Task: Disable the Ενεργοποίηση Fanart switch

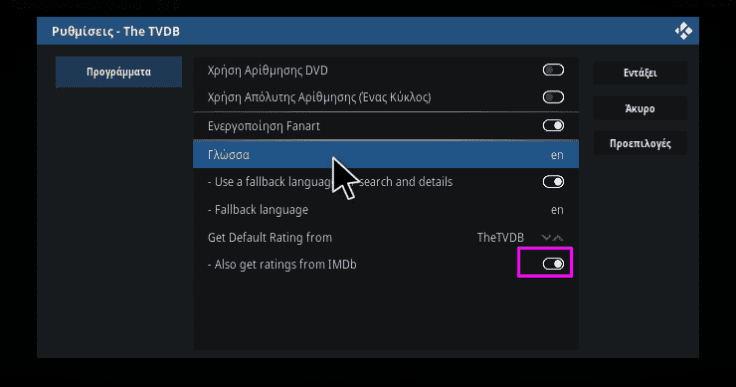Action: point(553,125)
